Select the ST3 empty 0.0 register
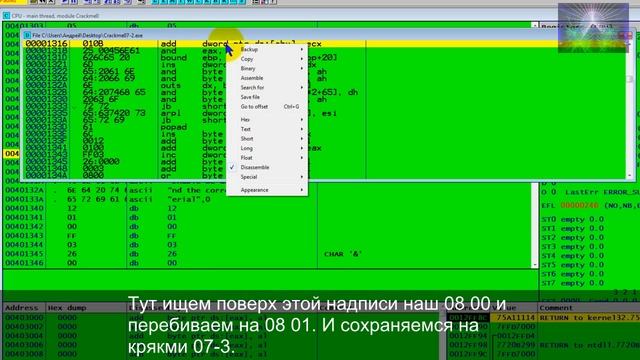Image resolution: width=640 pixels, height=360 pixels. click(x=573, y=247)
